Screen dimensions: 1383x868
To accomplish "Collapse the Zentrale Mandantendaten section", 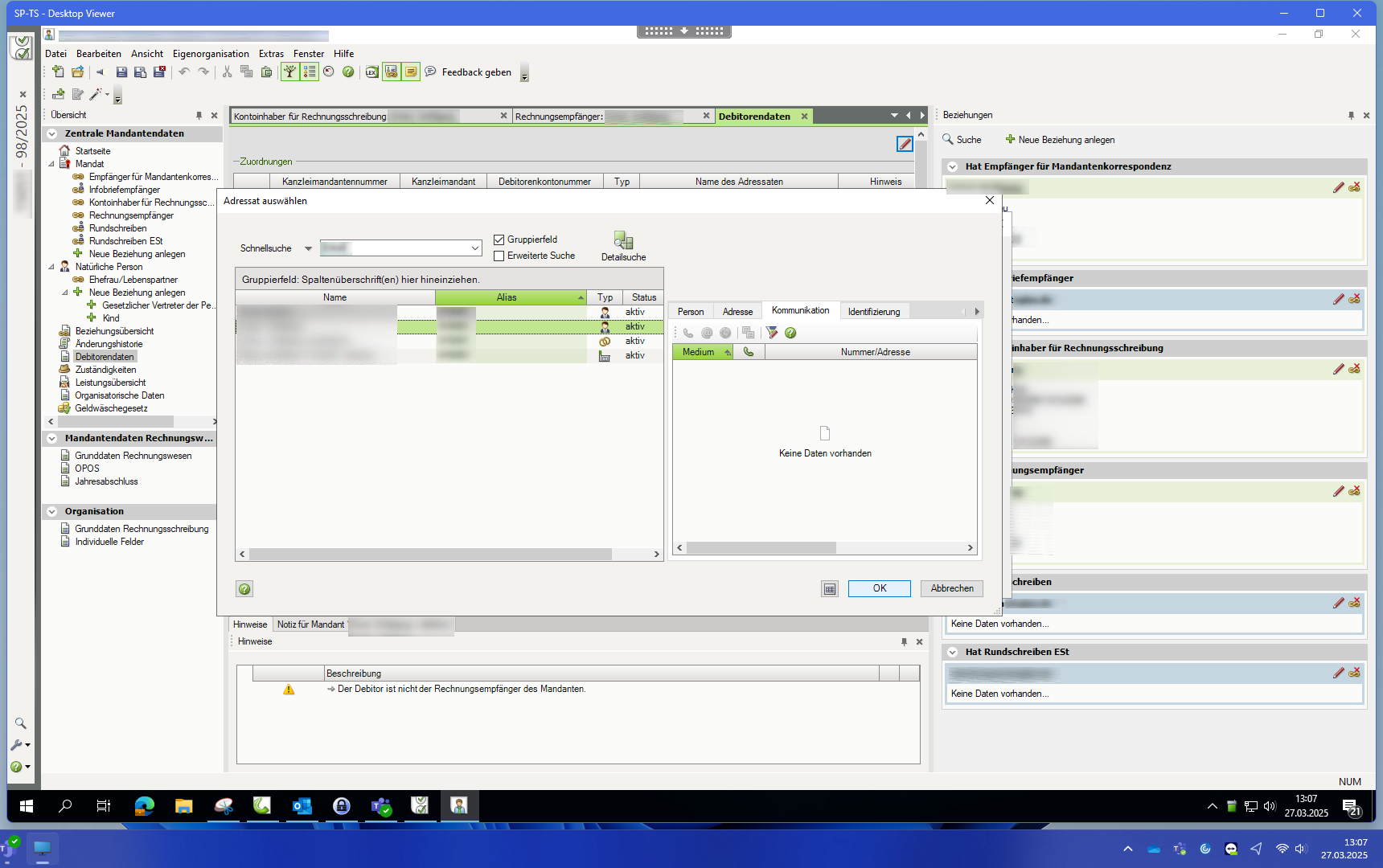I will coord(52,134).
